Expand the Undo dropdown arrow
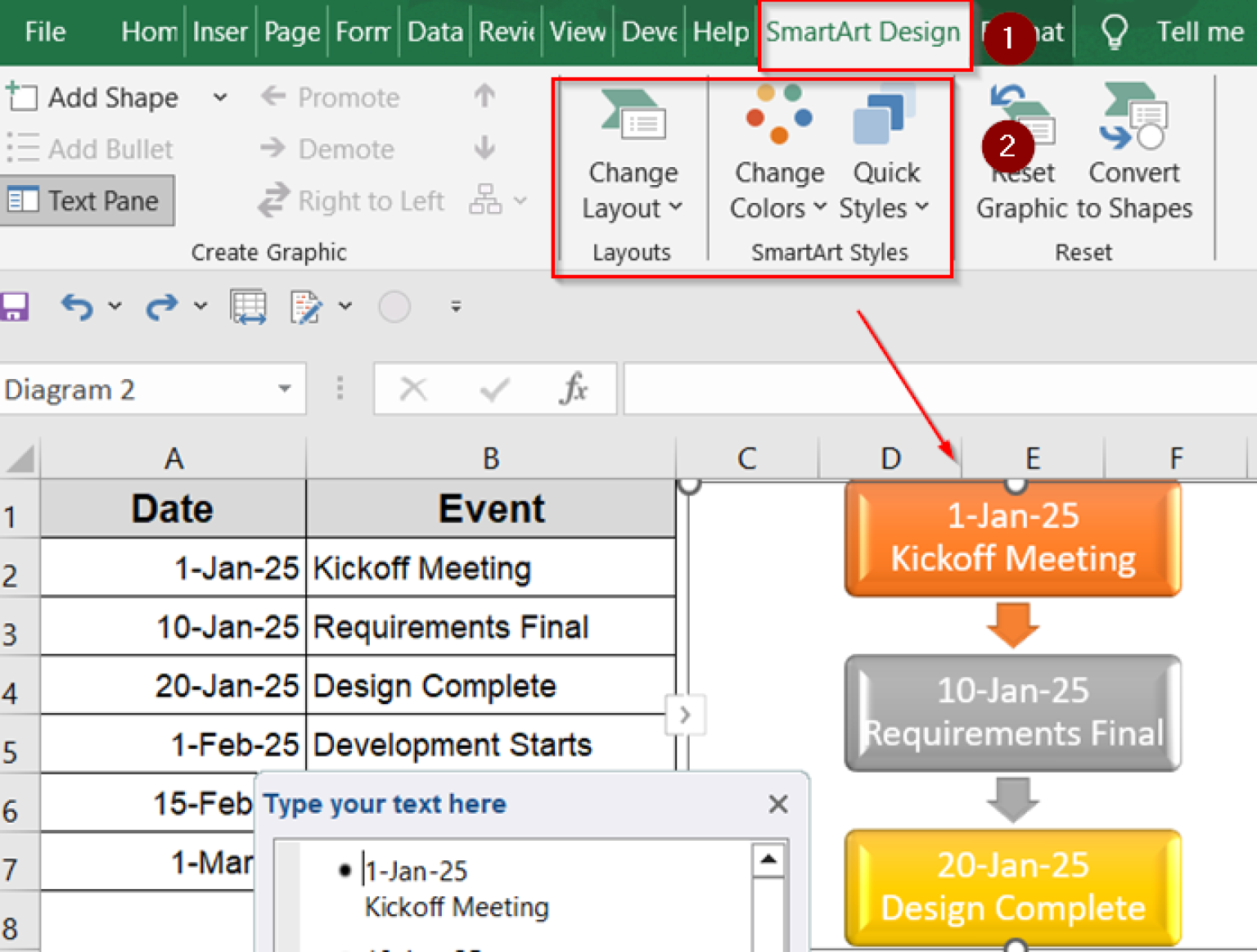The width and height of the screenshot is (1257, 952). [115, 306]
